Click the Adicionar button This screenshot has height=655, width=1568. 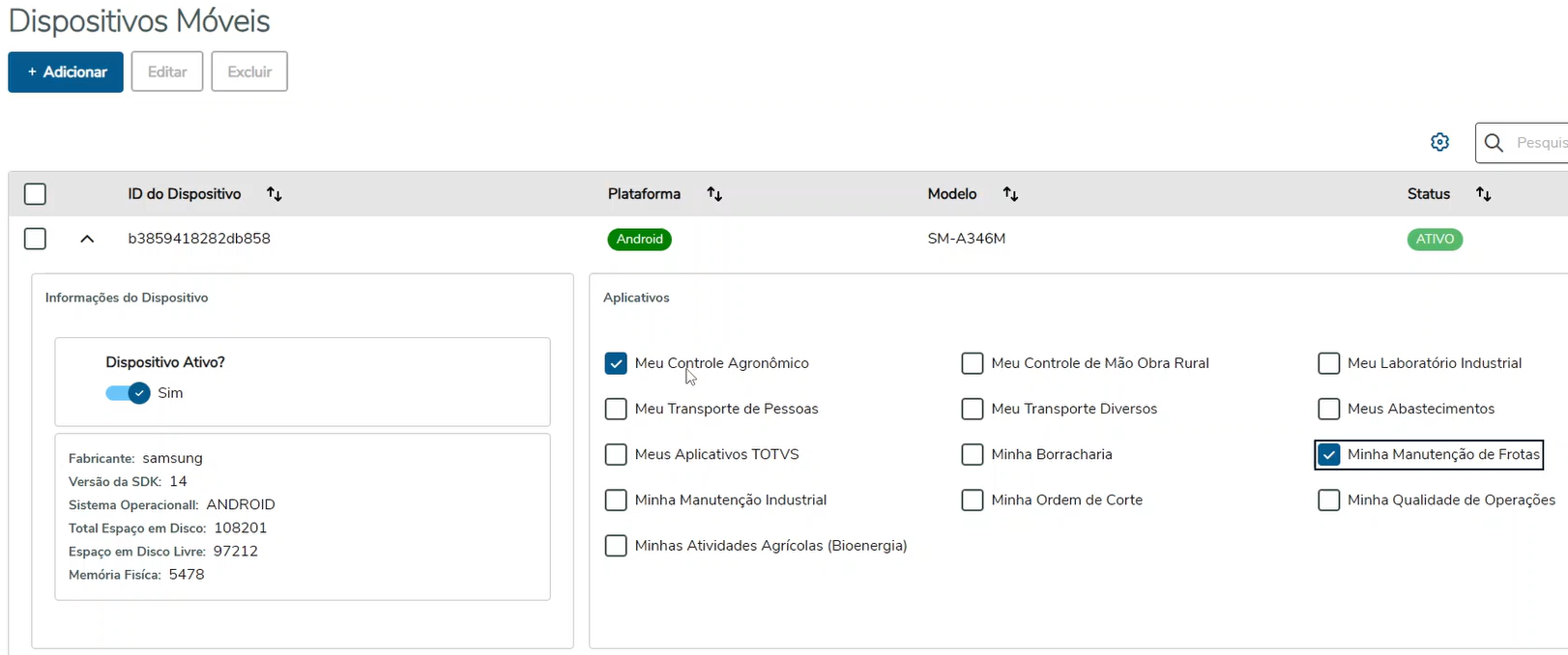[66, 72]
